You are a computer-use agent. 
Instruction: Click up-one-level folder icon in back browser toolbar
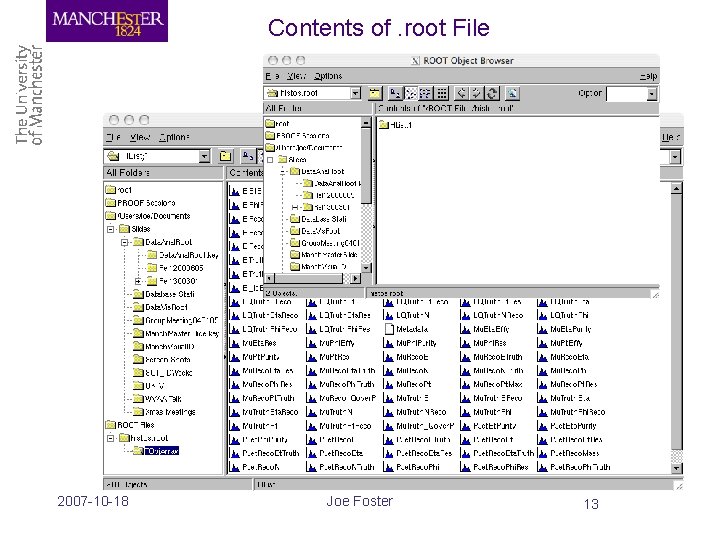tap(225, 156)
